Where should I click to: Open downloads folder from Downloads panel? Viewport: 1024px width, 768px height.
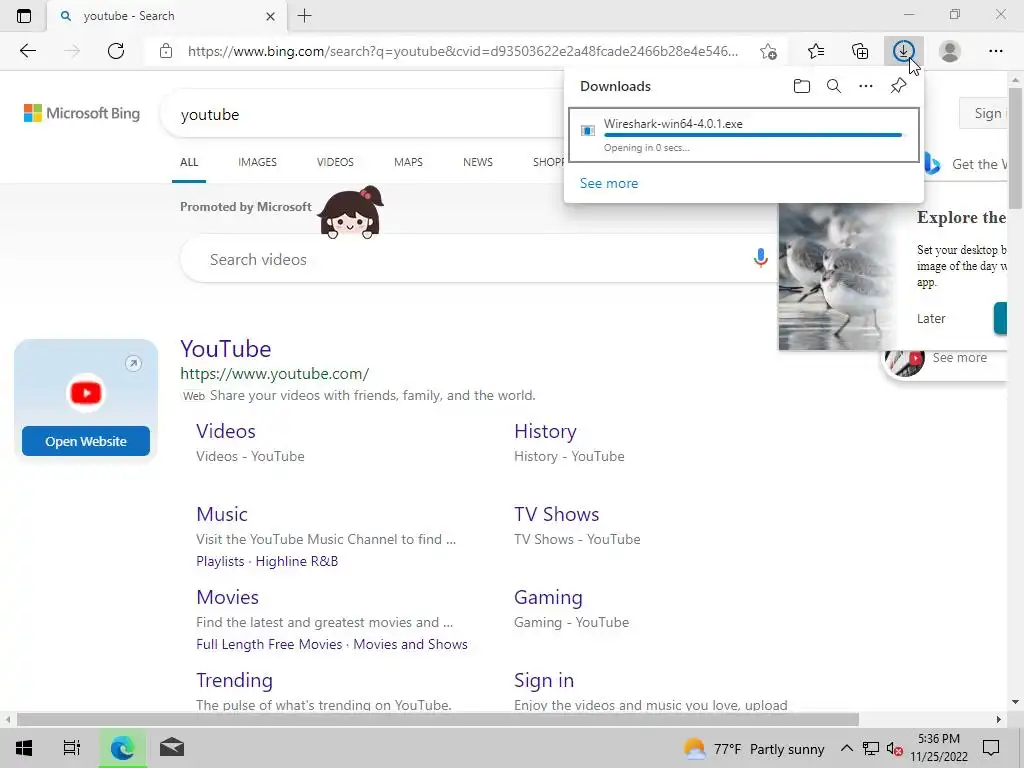tap(802, 86)
